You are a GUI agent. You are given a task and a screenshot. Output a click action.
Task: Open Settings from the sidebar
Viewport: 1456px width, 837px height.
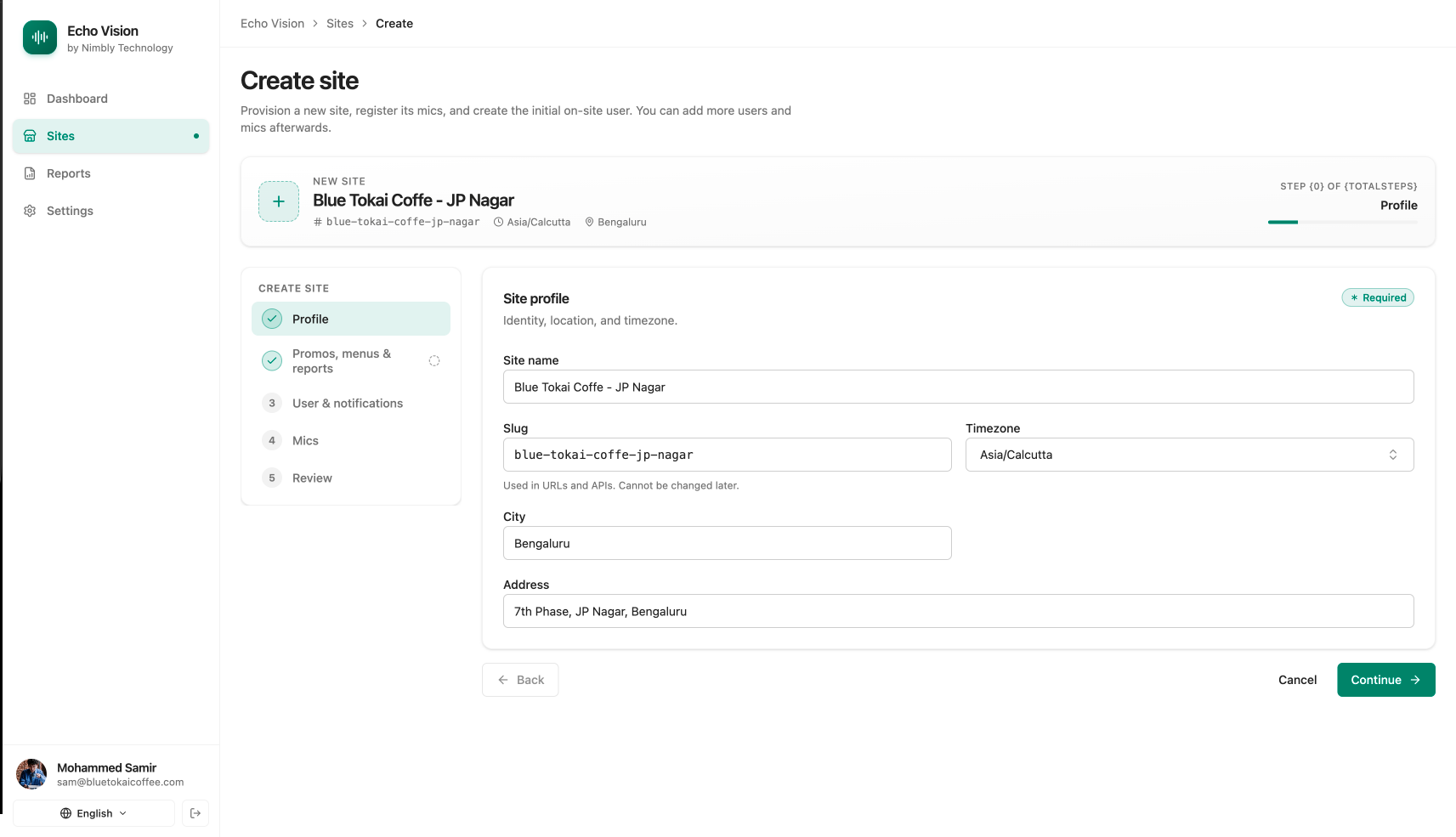[110, 211]
